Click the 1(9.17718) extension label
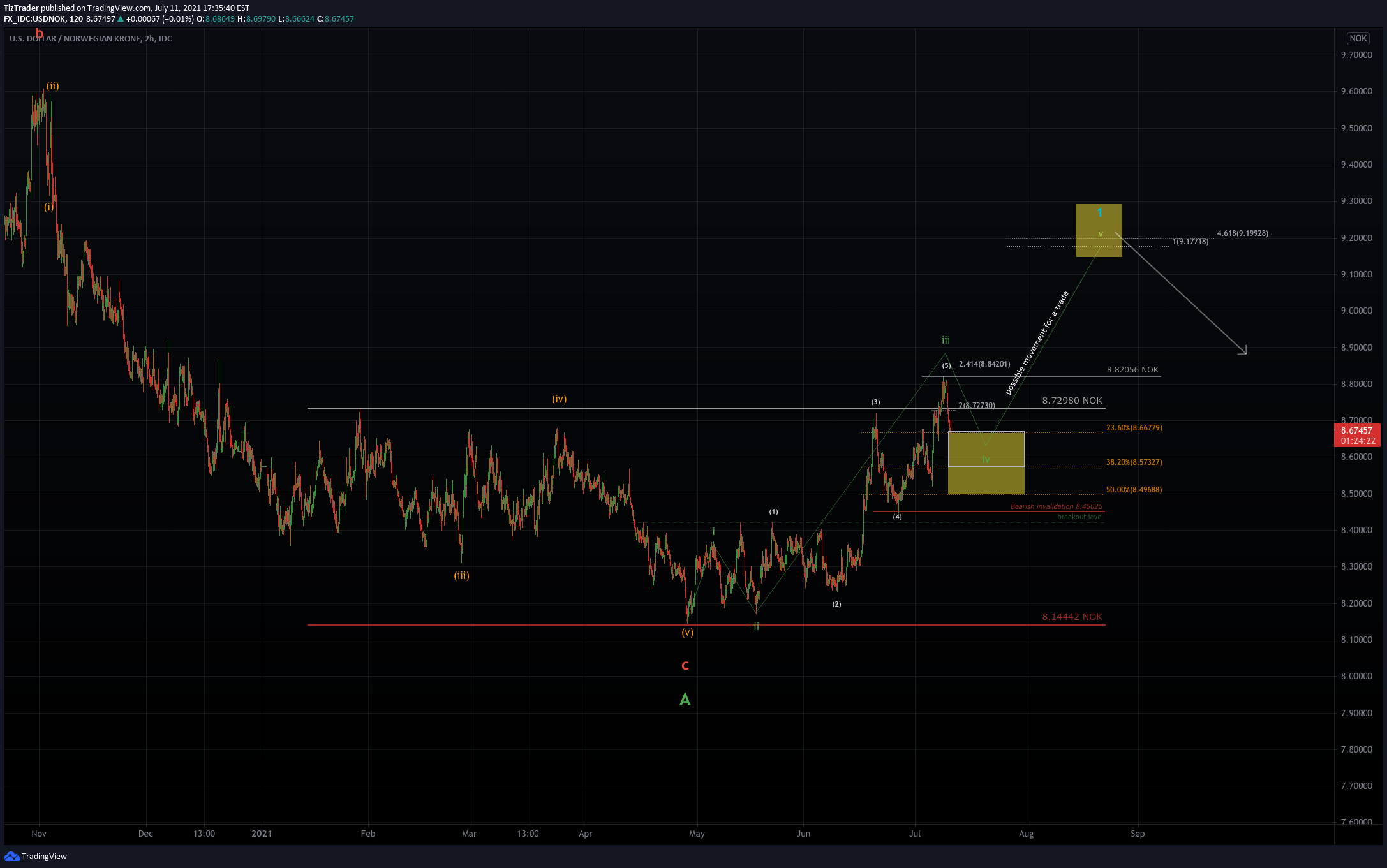 pyautogui.click(x=1190, y=242)
